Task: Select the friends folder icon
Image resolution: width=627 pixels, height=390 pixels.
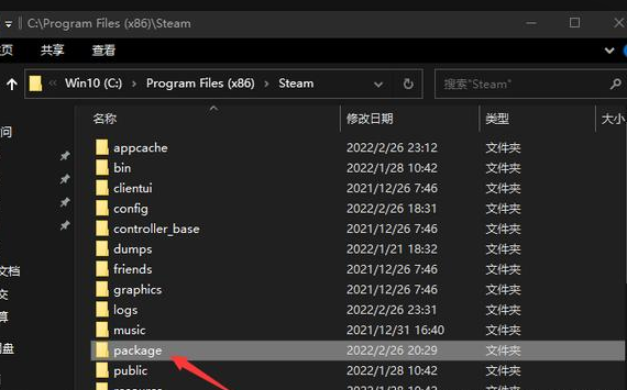Action: (x=102, y=269)
